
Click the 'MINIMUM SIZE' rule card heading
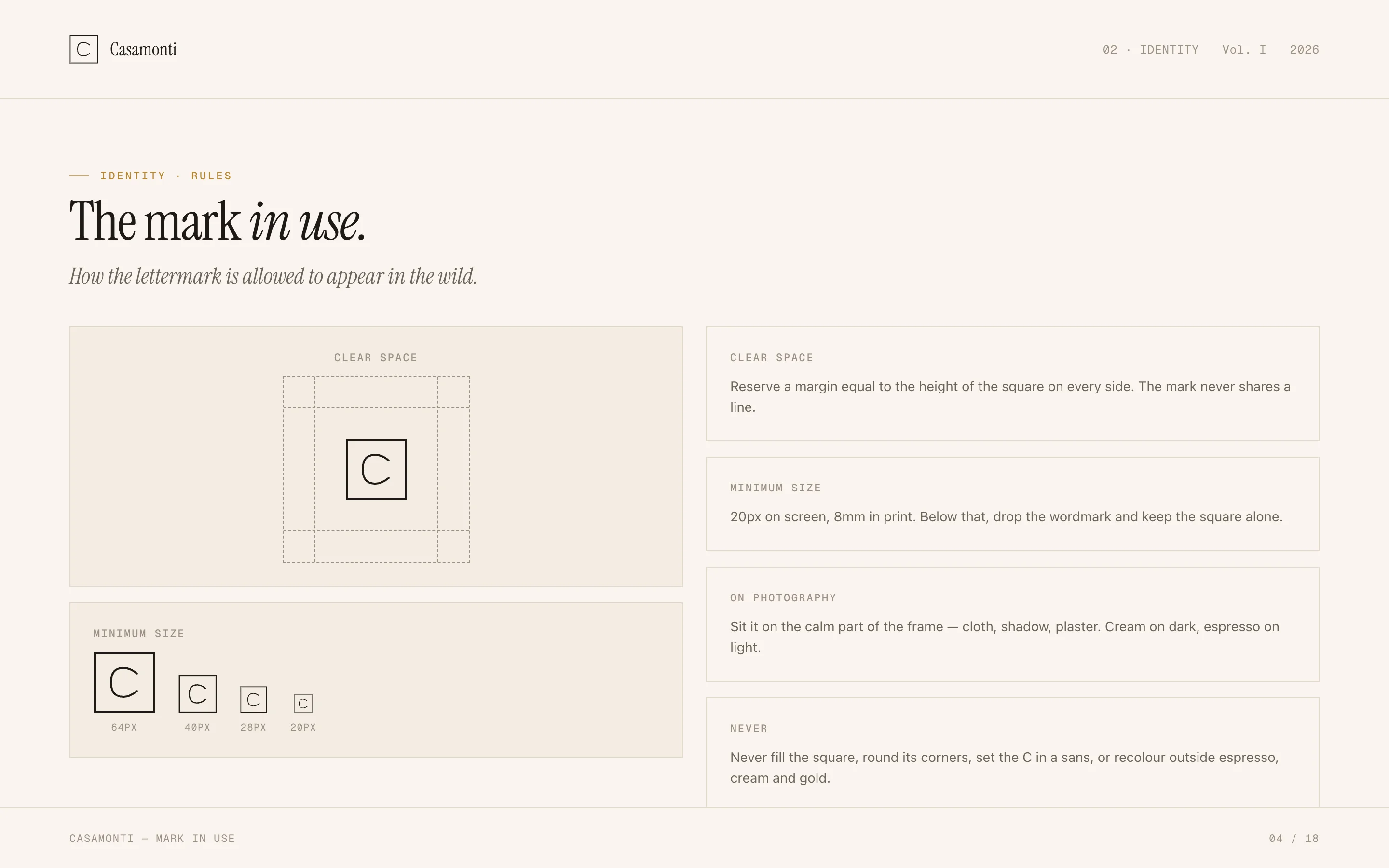coord(776,488)
